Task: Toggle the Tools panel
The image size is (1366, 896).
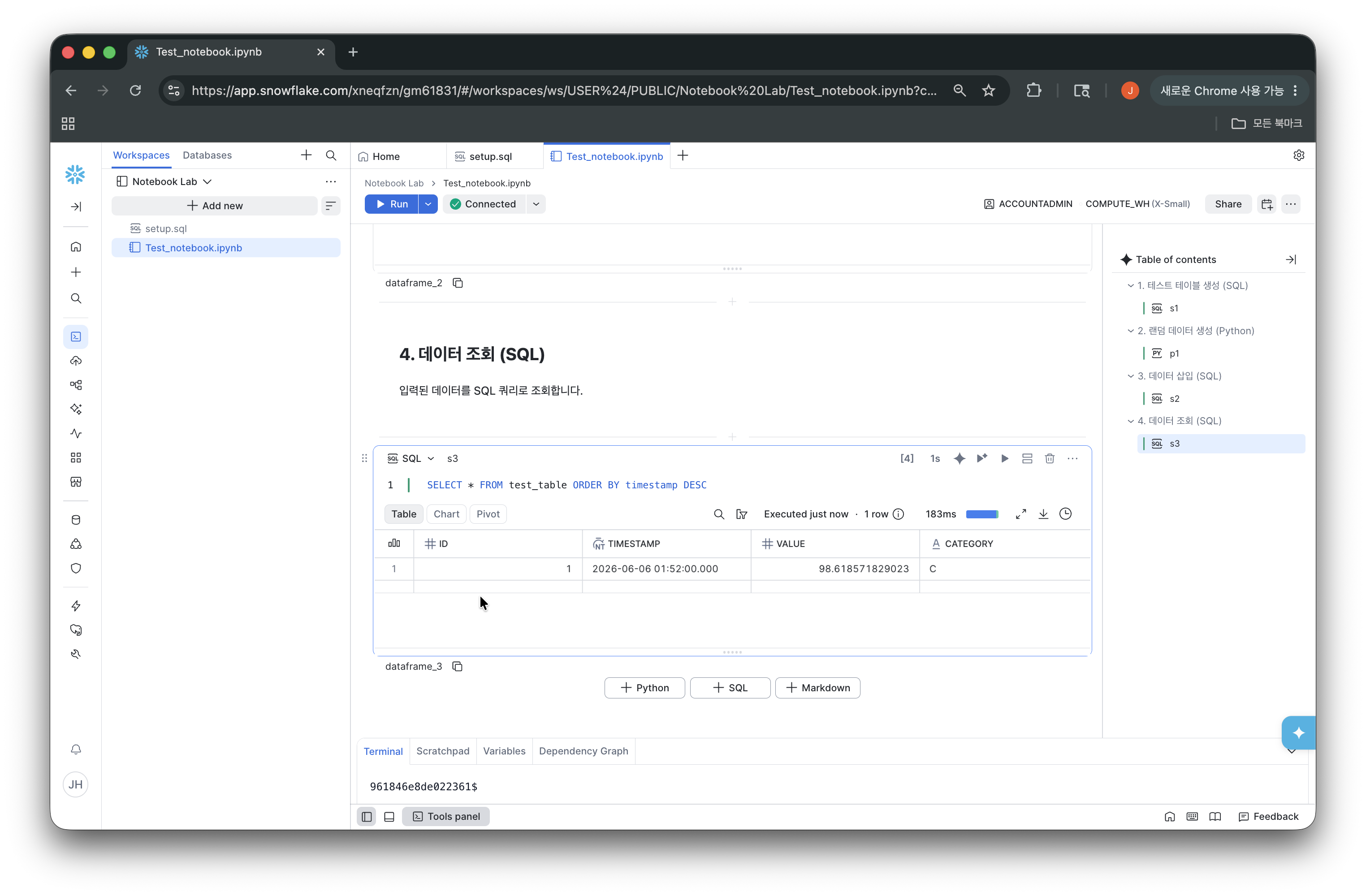Action: point(446,816)
